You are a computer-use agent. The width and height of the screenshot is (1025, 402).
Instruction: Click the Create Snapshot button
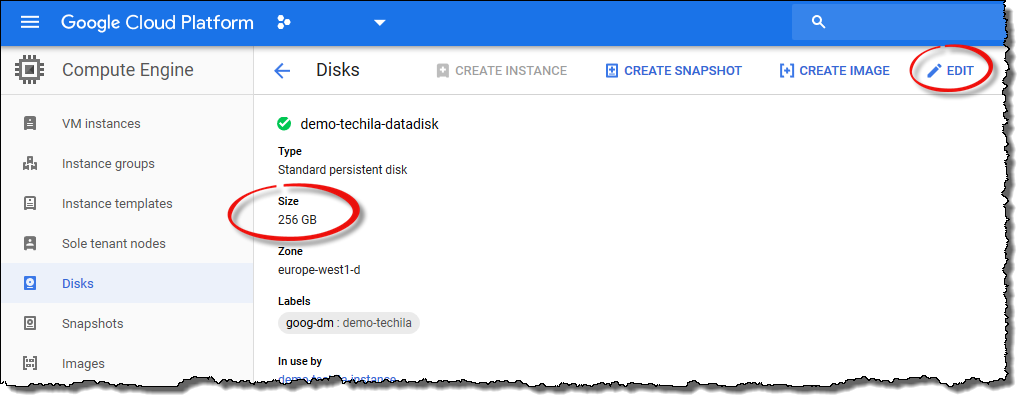click(673, 71)
